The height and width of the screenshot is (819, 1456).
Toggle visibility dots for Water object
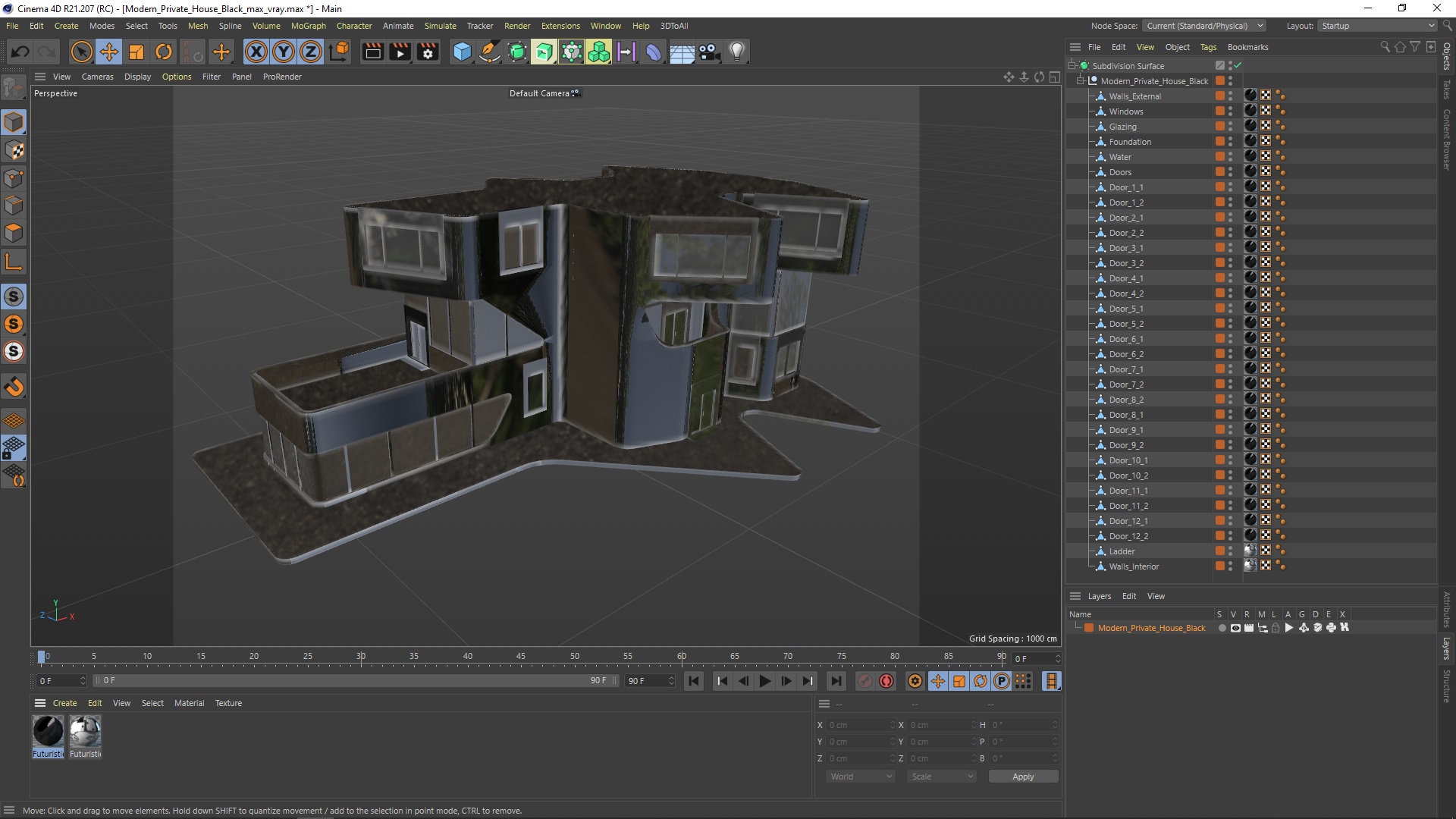(1231, 157)
